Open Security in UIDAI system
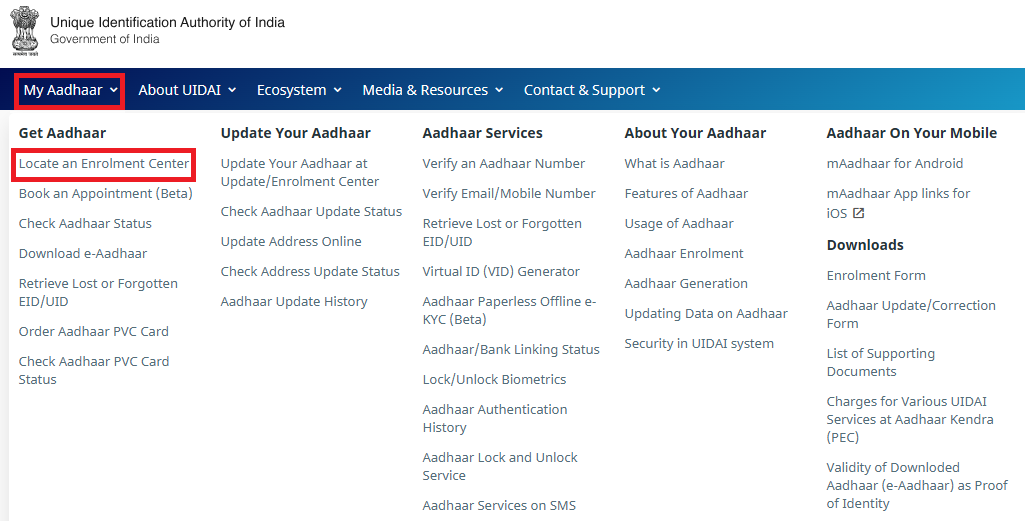The width and height of the screenshot is (1025, 521). [x=699, y=344]
